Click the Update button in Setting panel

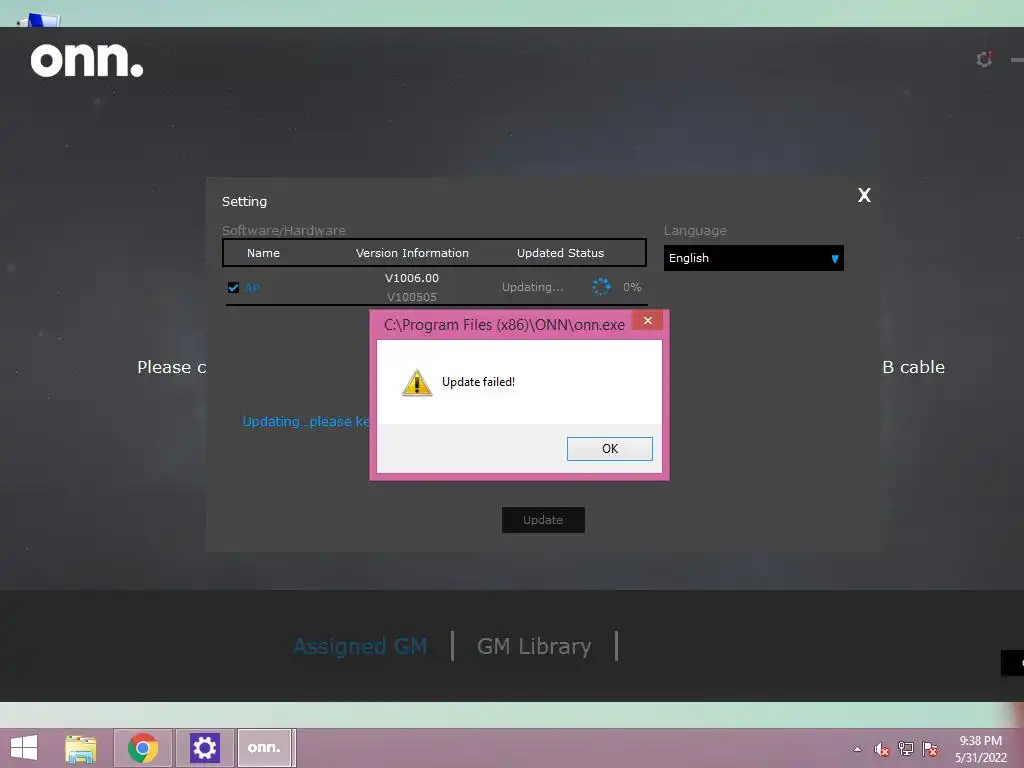(543, 520)
